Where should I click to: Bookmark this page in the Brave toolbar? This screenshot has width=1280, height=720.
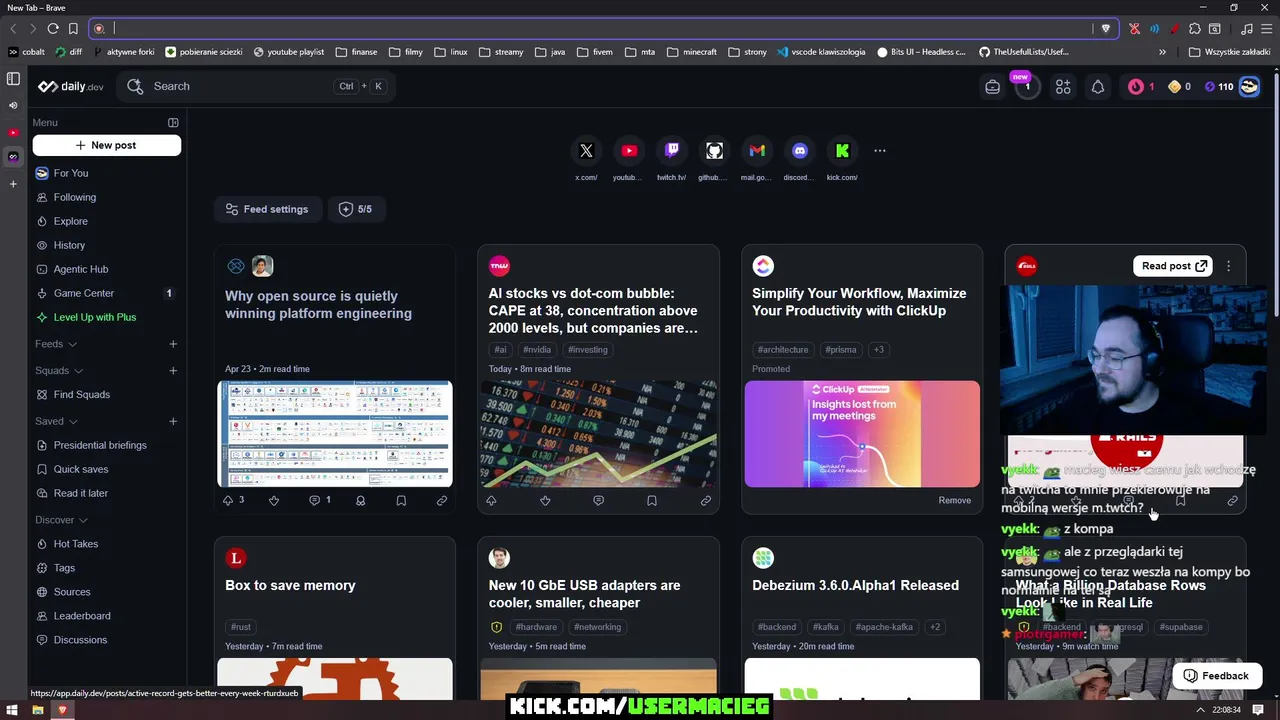coord(73,29)
